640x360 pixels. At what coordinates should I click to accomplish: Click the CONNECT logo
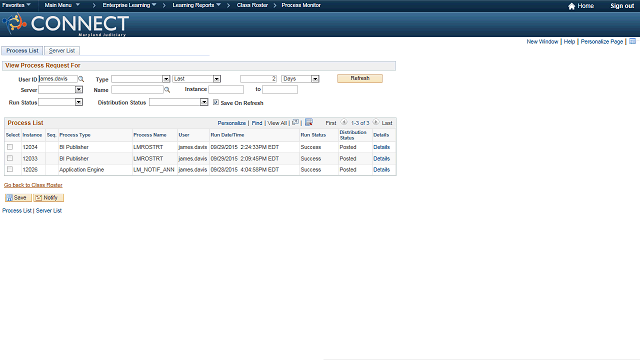[x=66, y=24]
